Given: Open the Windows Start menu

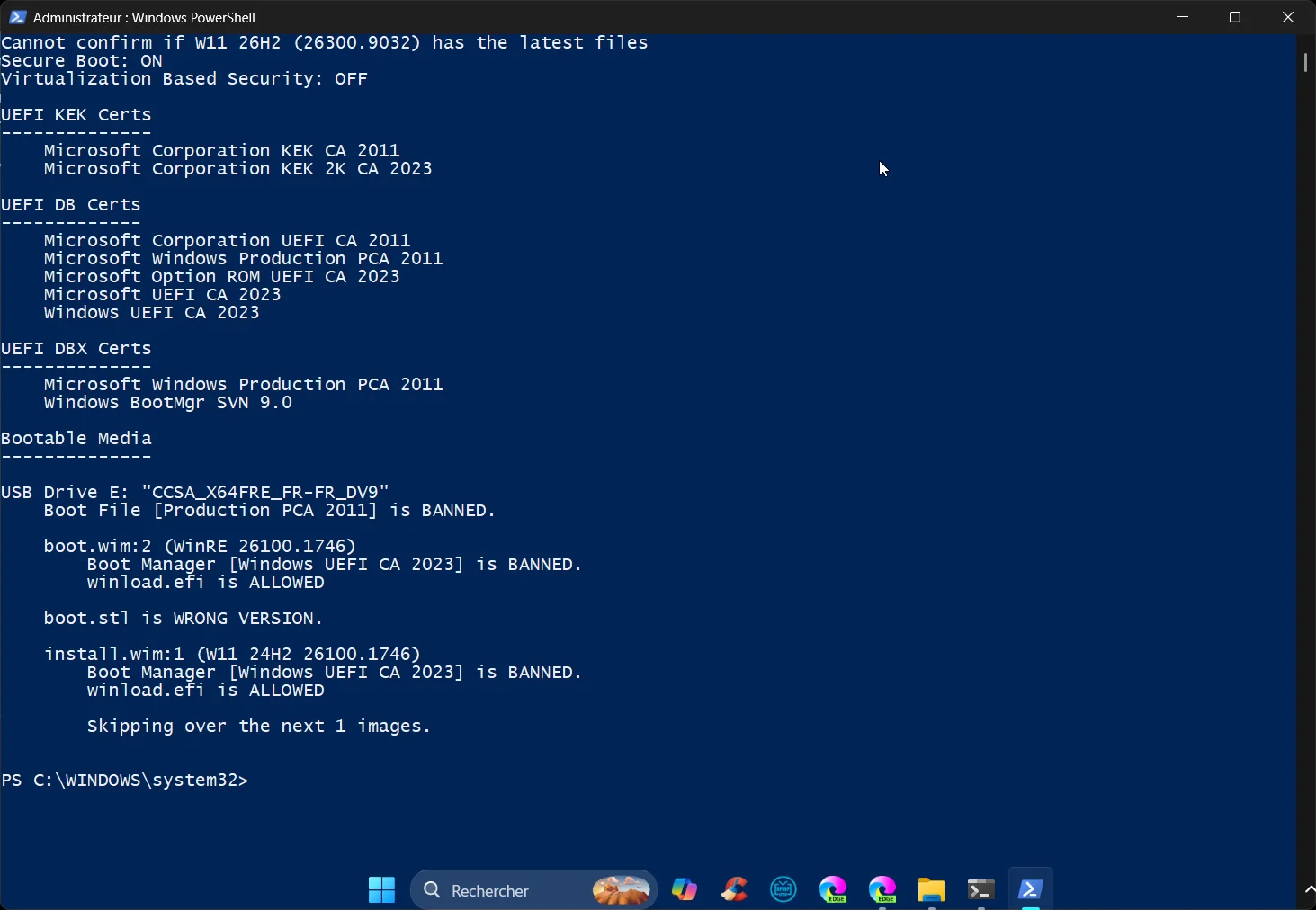Looking at the screenshot, I should click(381, 890).
